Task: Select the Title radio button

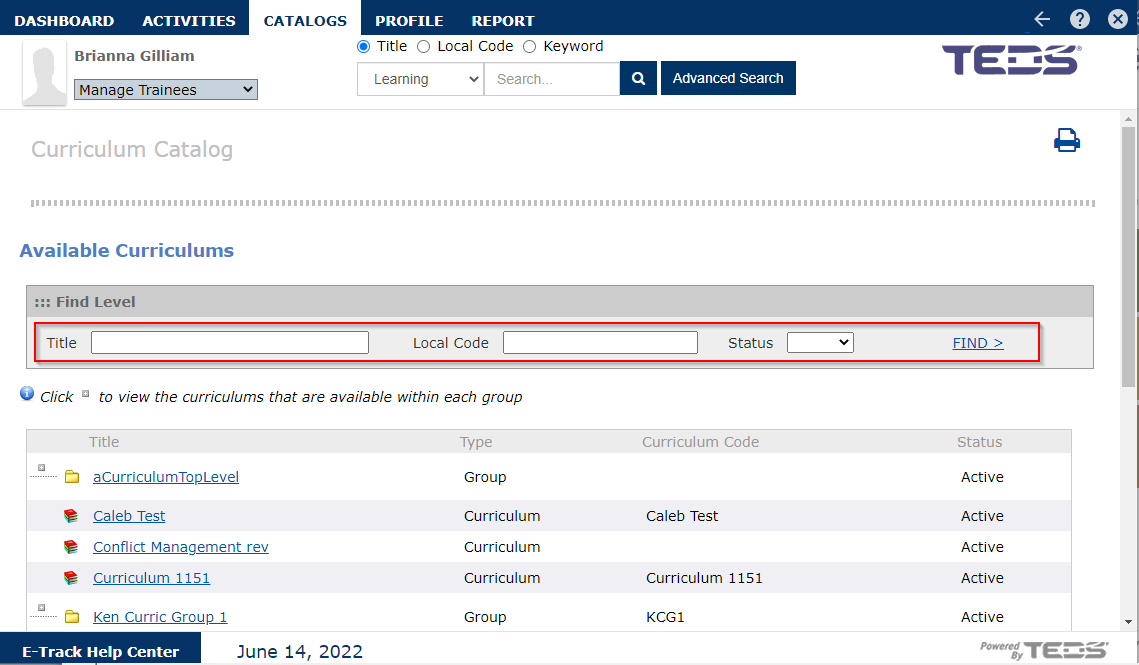Action: point(364,46)
